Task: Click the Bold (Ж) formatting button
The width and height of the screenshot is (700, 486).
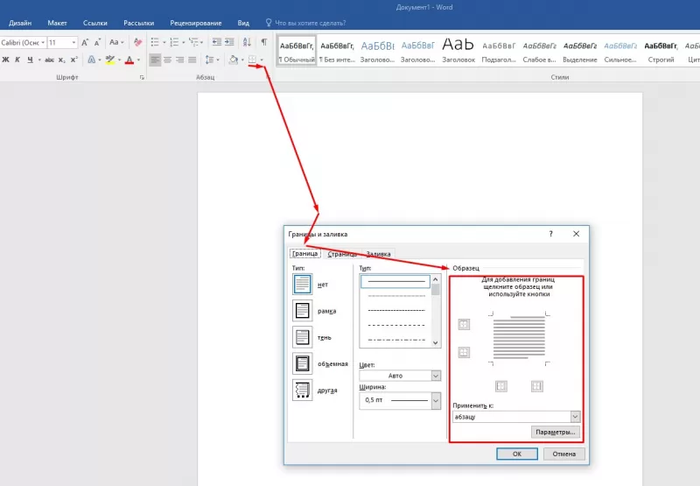Action: (5, 60)
